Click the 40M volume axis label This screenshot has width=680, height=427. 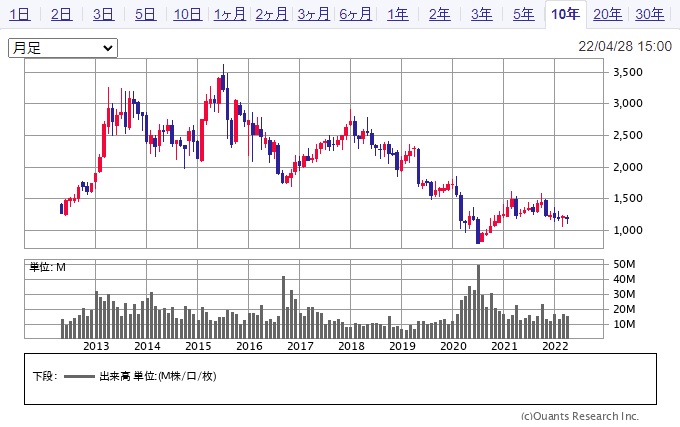point(624,279)
